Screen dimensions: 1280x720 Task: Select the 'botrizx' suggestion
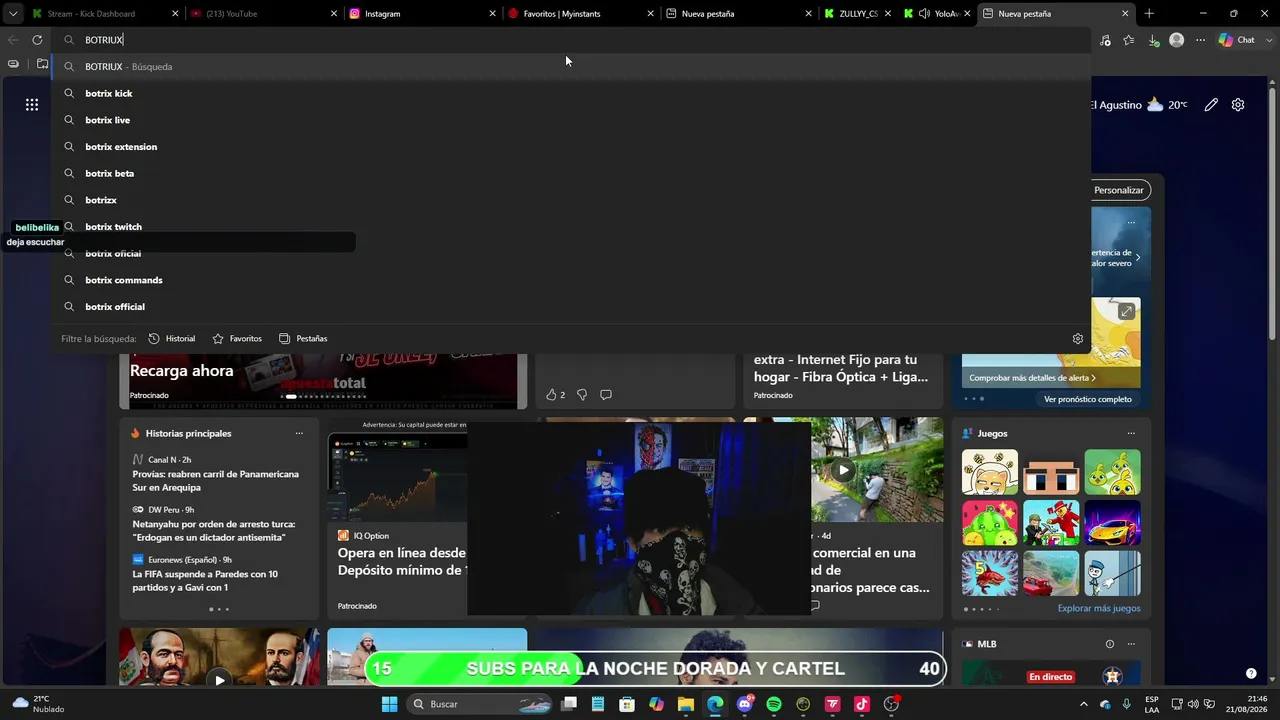point(571,200)
